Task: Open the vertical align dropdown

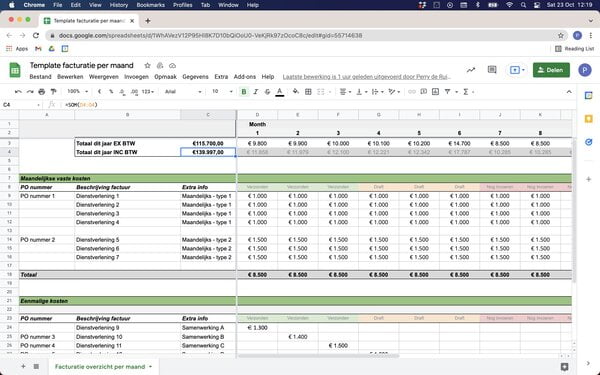Action: (361, 92)
